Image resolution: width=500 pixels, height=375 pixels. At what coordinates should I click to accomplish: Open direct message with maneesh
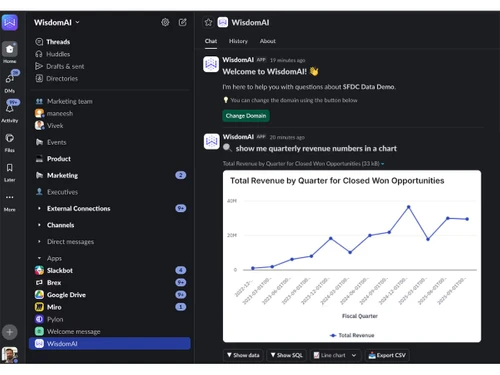coord(110,114)
